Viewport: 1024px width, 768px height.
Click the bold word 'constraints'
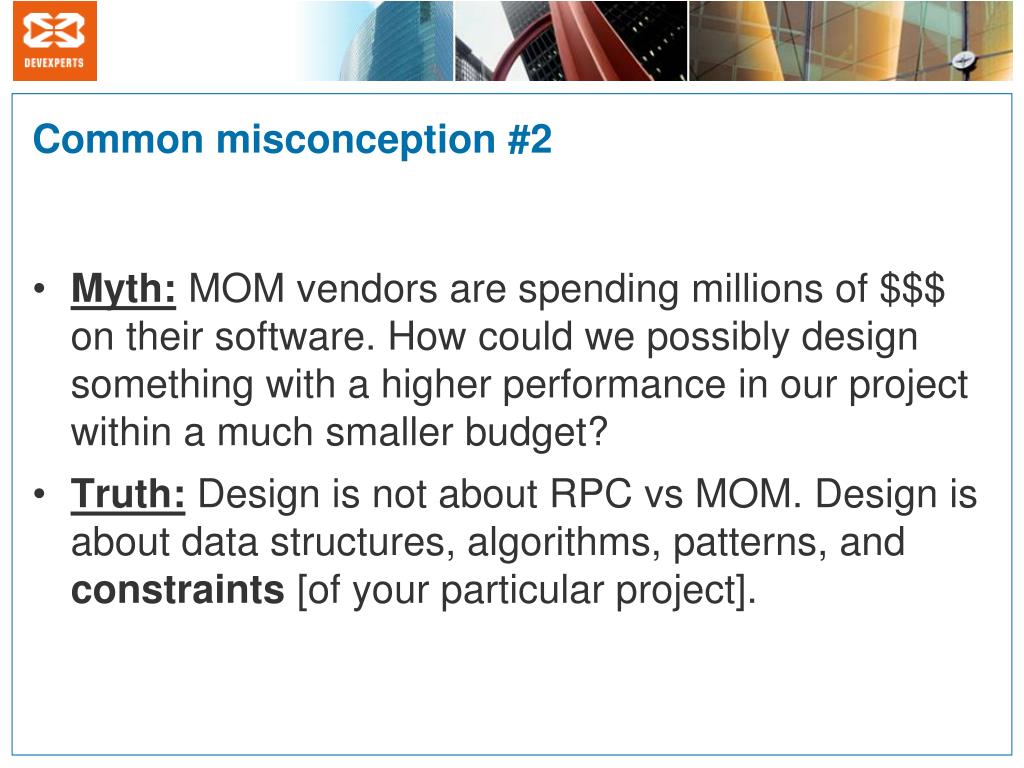click(178, 590)
